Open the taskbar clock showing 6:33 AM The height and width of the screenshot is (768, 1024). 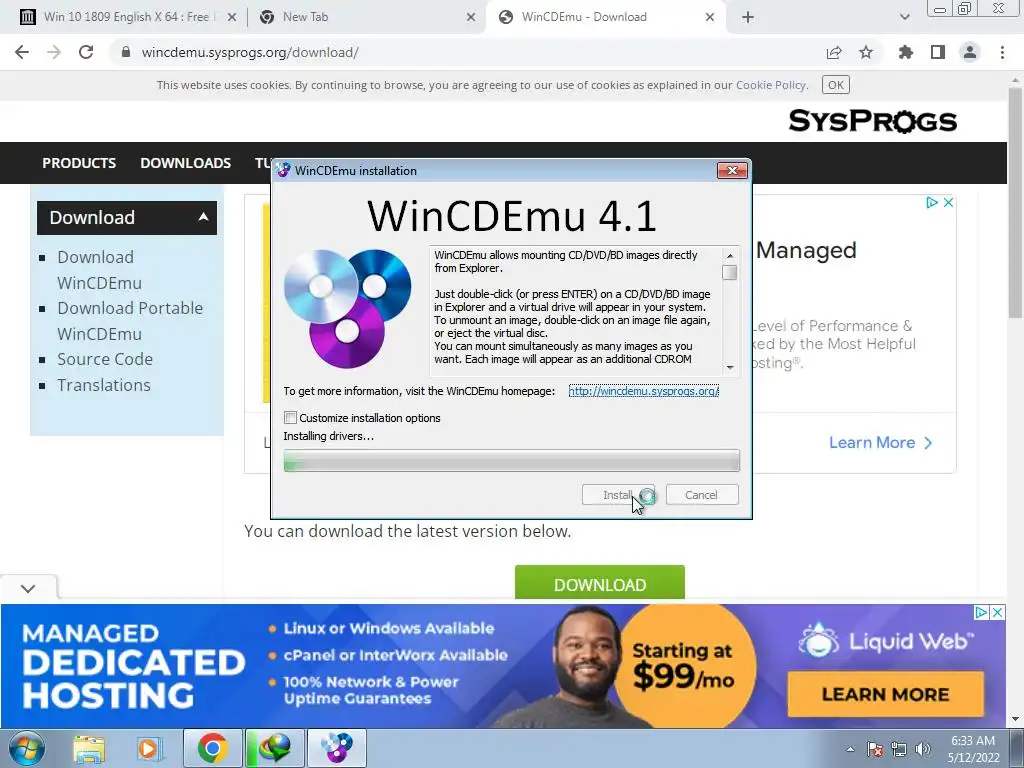(x=973, y=749)
